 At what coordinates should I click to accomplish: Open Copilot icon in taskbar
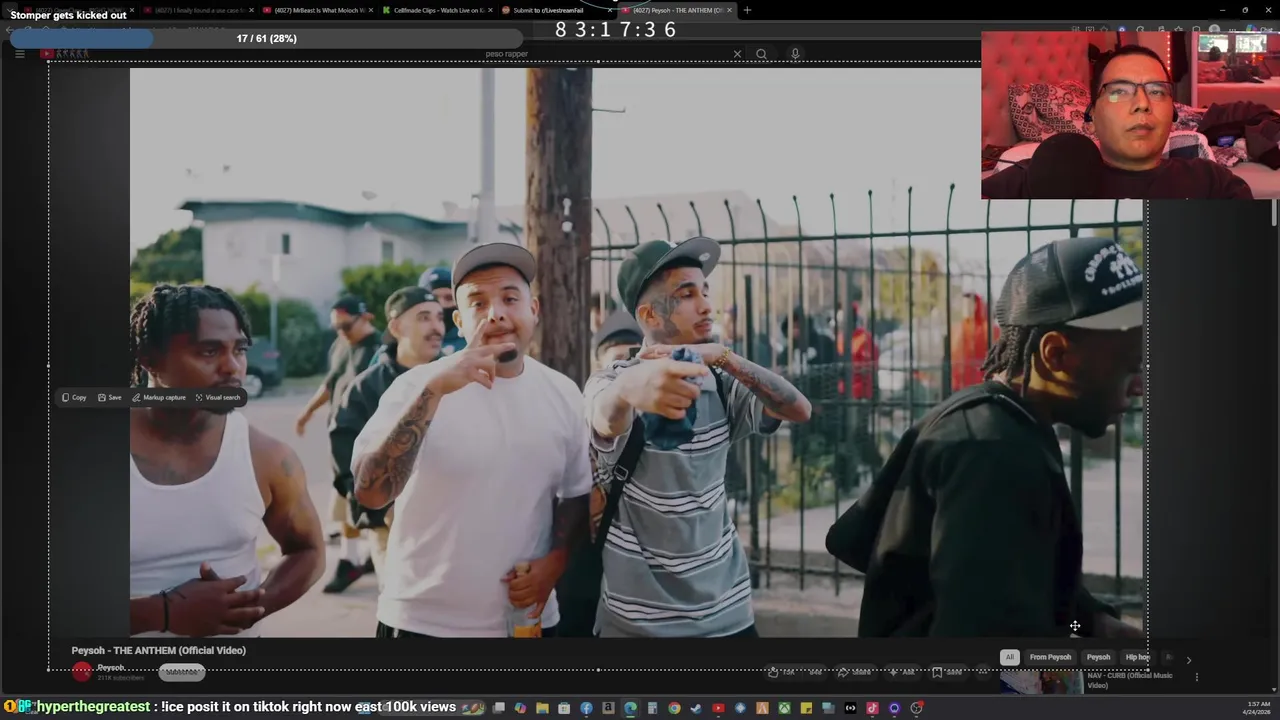tap(520, 708)
